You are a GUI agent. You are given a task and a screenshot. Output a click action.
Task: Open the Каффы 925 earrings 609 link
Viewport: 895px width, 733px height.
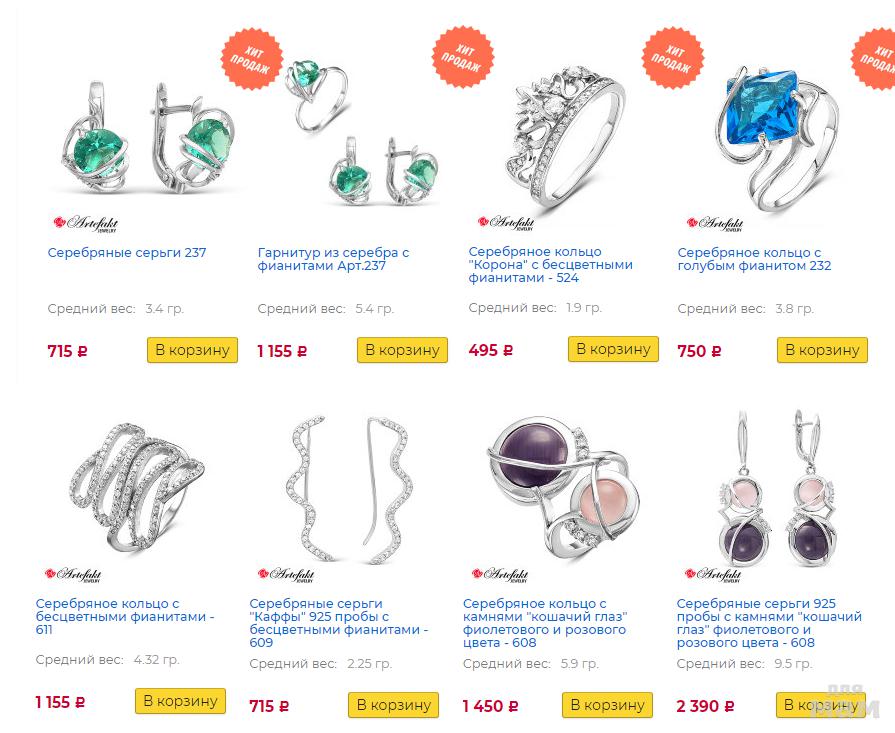338,623
